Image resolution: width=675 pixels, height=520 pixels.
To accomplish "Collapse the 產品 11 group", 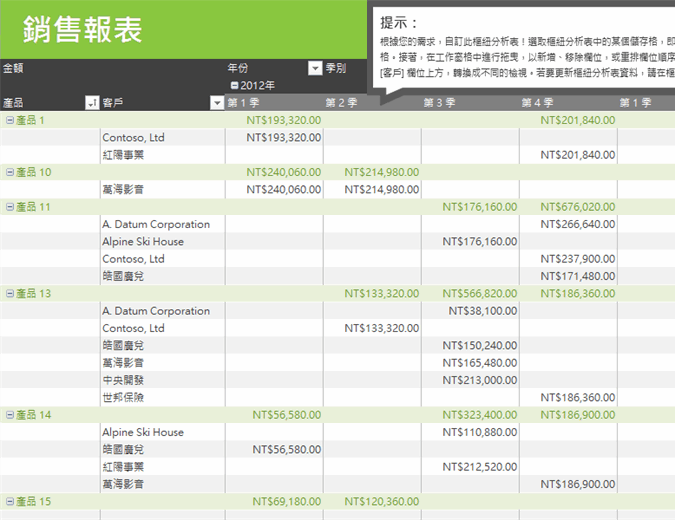I will tap(10, 207).
